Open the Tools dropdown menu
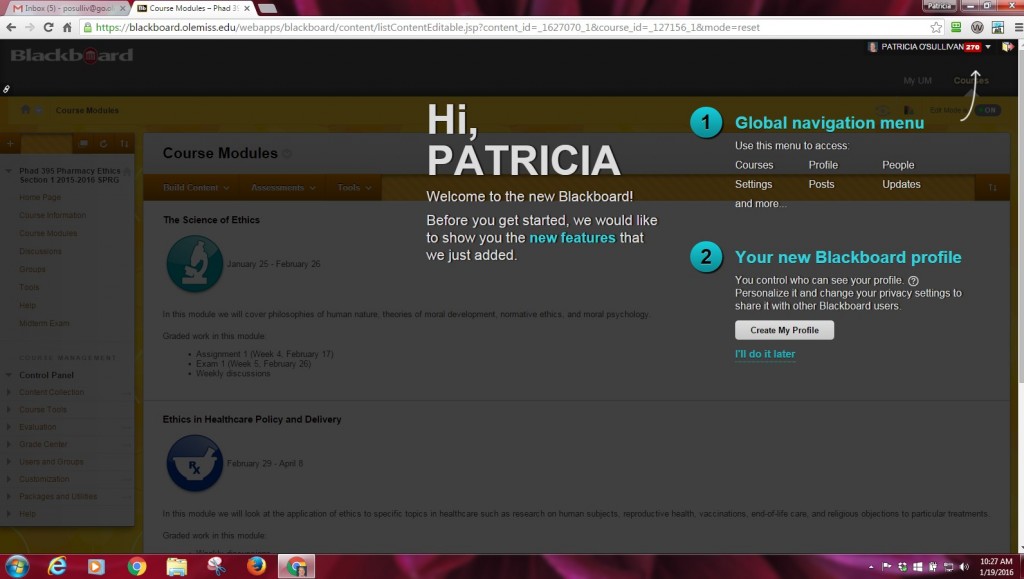The height and width of the screenshot is (579, 1024). tap(355, 187)
